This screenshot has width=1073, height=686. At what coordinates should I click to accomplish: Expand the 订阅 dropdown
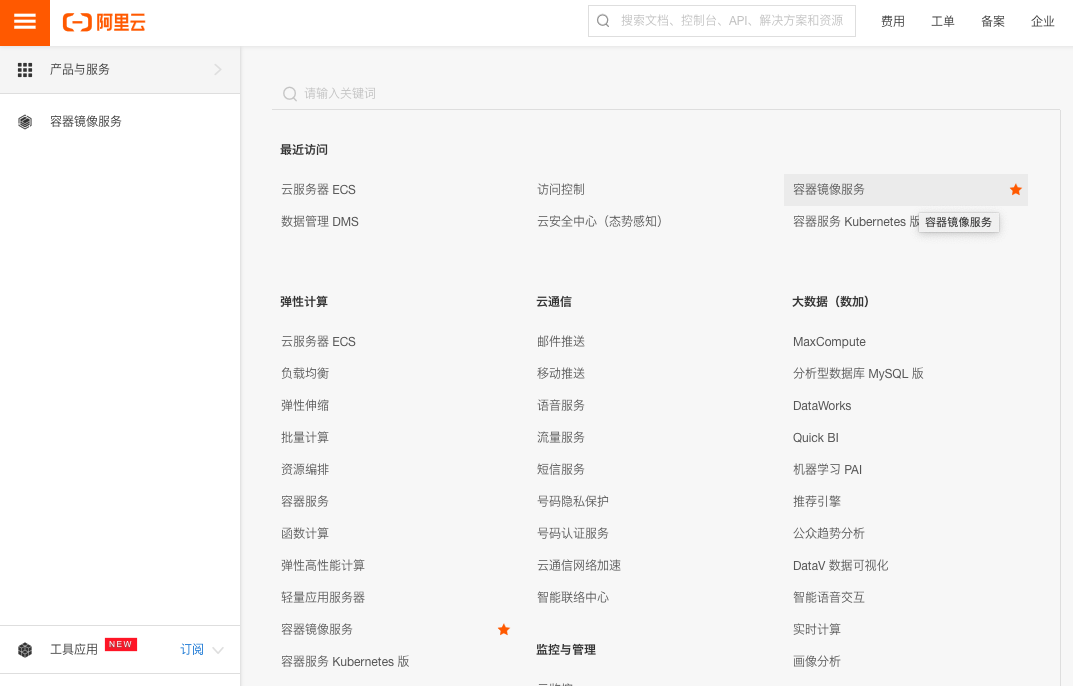(192, 648)
